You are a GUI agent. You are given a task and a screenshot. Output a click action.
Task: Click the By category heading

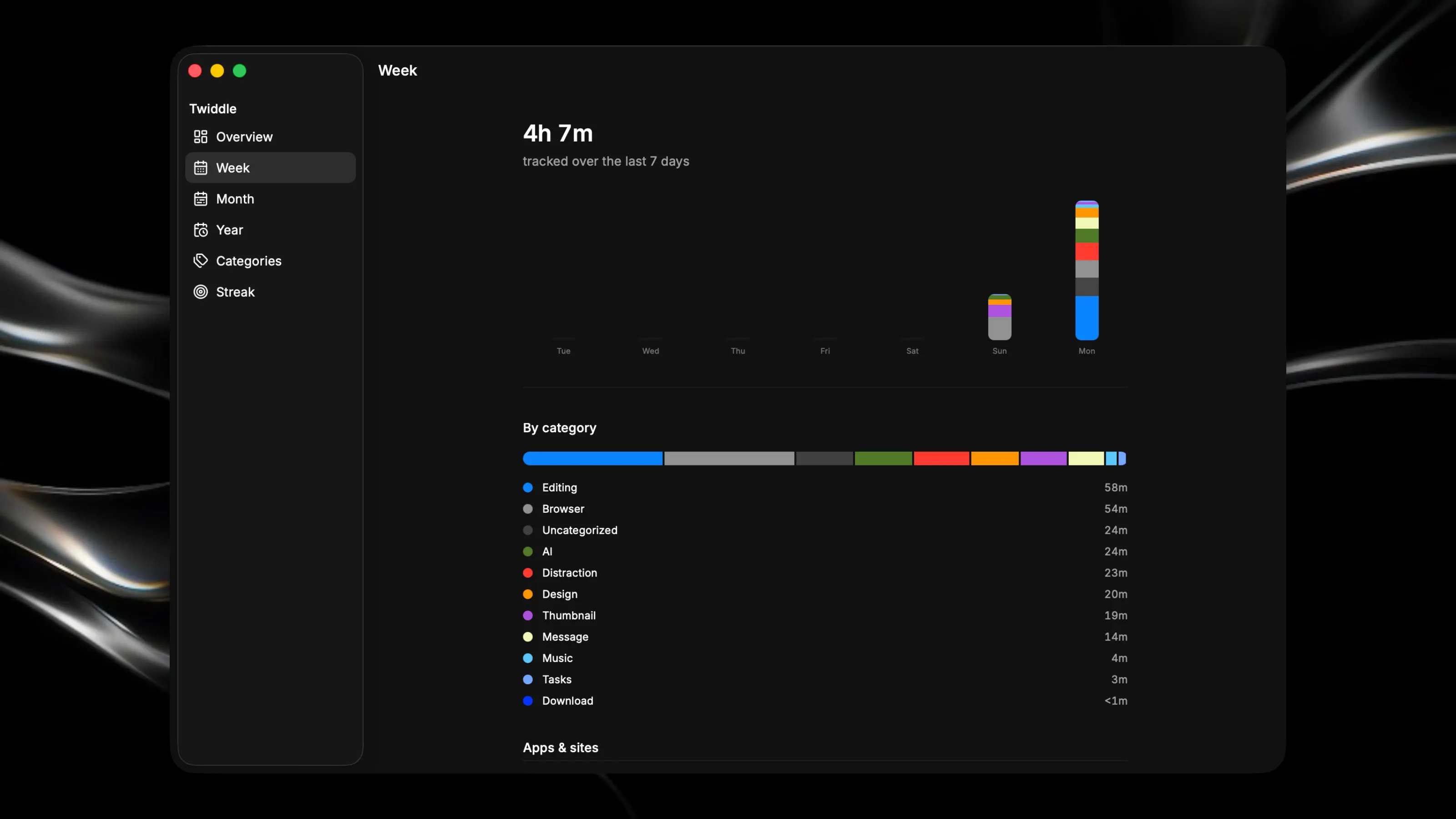559,428
